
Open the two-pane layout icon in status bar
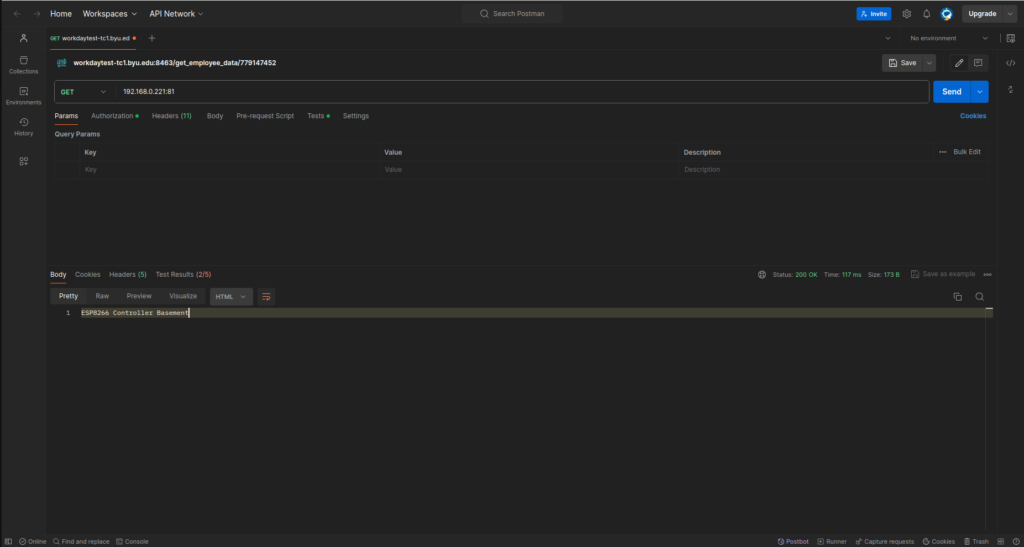click(1000, 542)
